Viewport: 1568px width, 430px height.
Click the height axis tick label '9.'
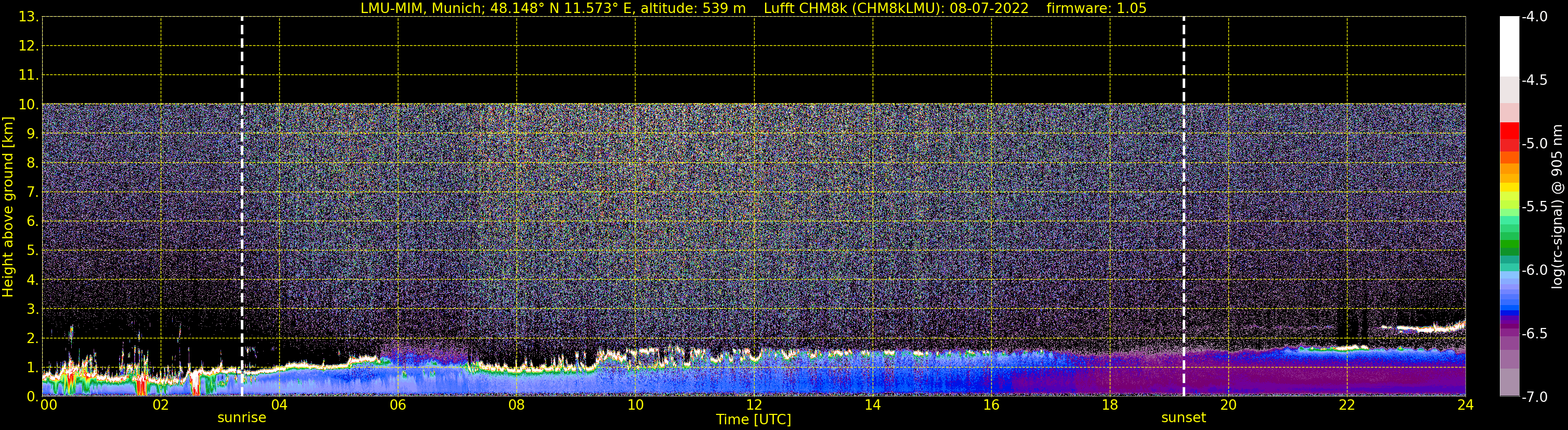coord(32,134)
